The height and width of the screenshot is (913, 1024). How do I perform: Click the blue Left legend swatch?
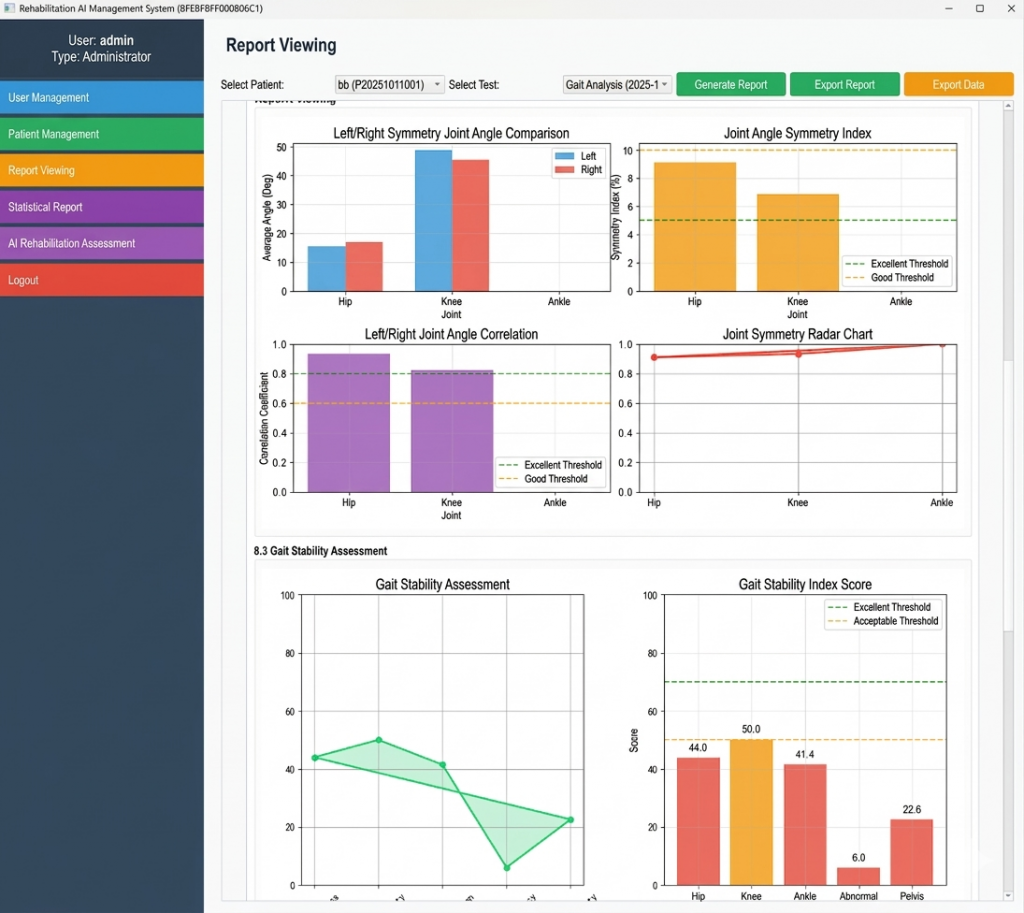click(x=565, y=157)
